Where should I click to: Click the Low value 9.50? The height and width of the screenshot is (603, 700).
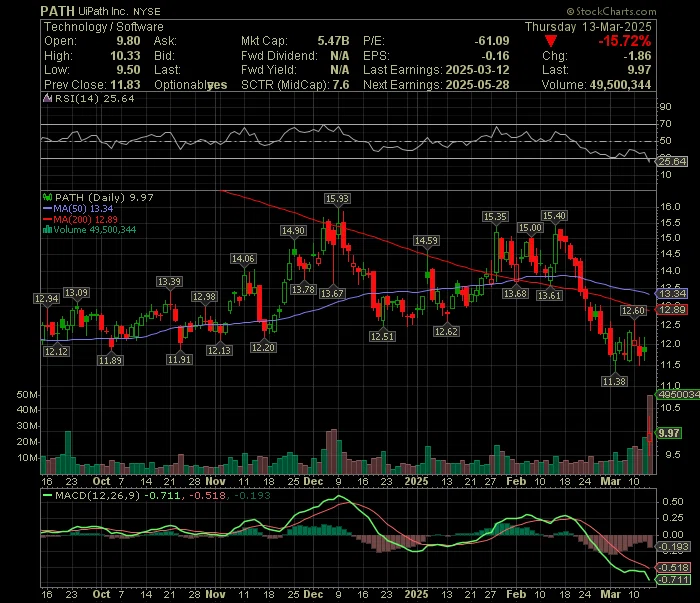(x=128, y=70)
